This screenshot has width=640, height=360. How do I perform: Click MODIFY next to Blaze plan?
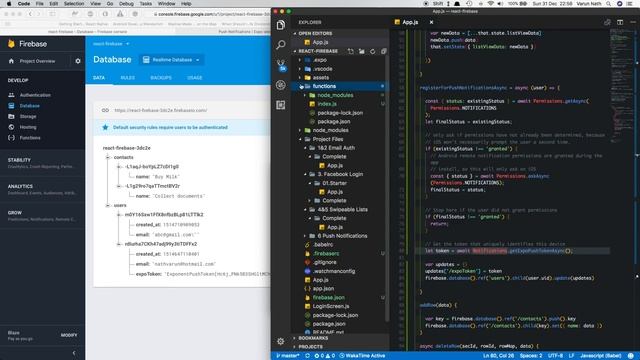(69, 335)
